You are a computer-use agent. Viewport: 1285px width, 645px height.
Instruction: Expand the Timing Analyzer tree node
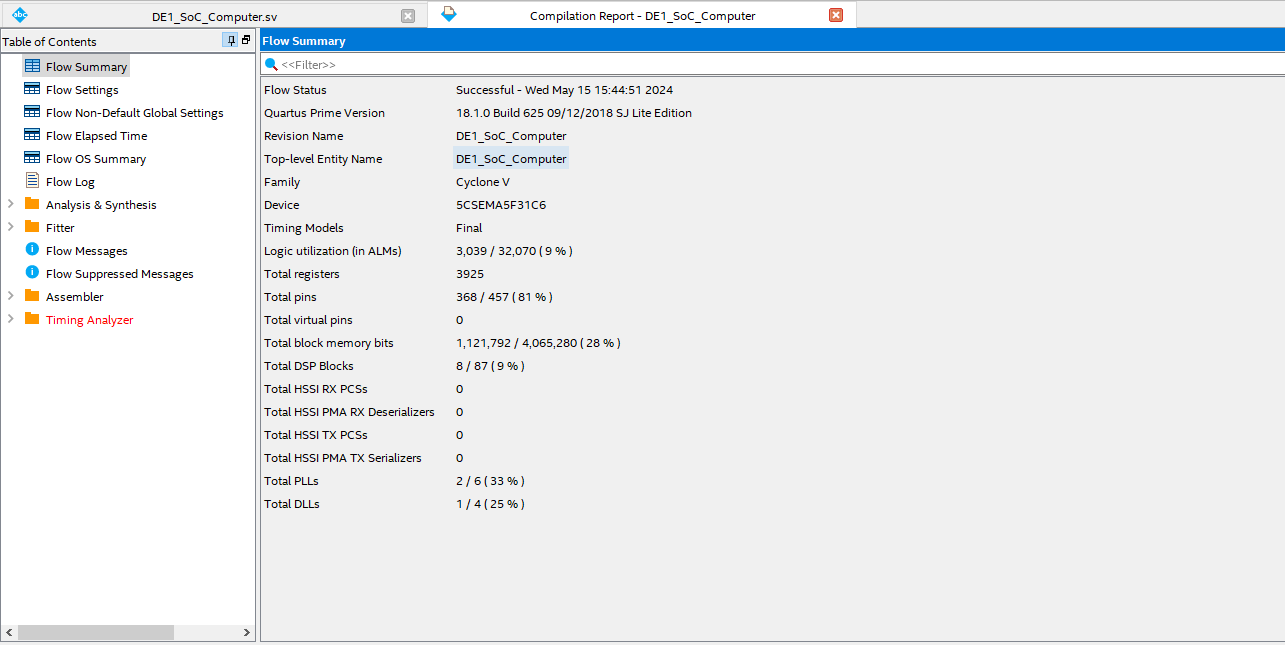pos(11,319)
